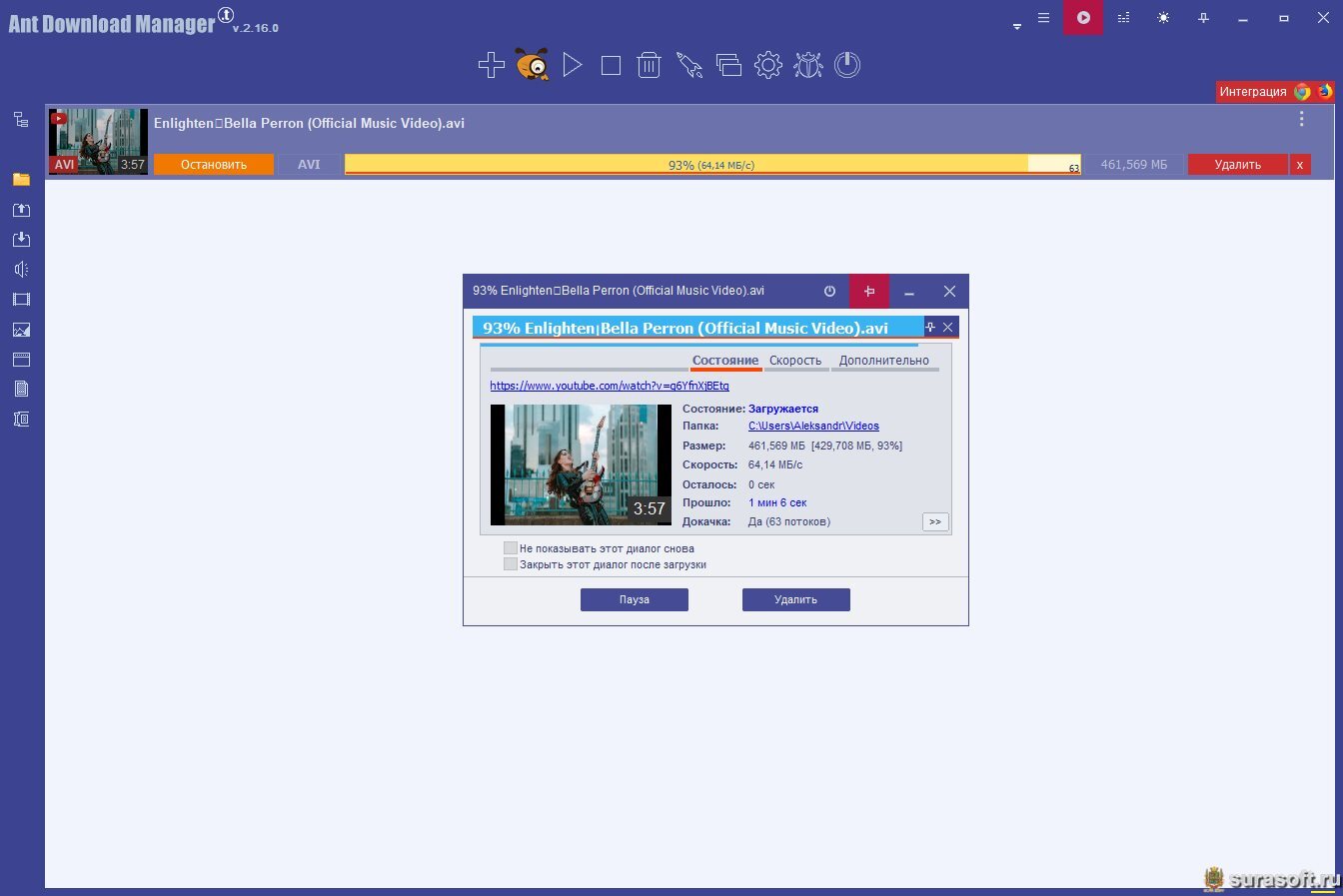Screen dimensions: 1343x896
Task: Stop downloads with the toolbar square icon
Action: (611, 66)
